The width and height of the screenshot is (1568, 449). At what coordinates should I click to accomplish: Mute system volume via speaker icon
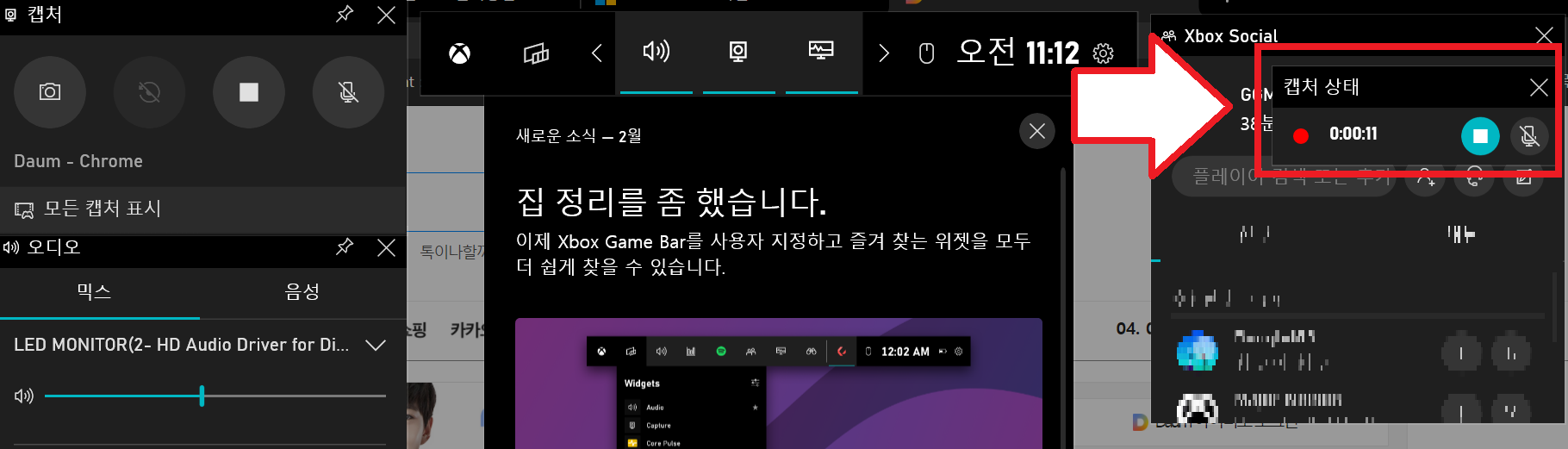23,396
